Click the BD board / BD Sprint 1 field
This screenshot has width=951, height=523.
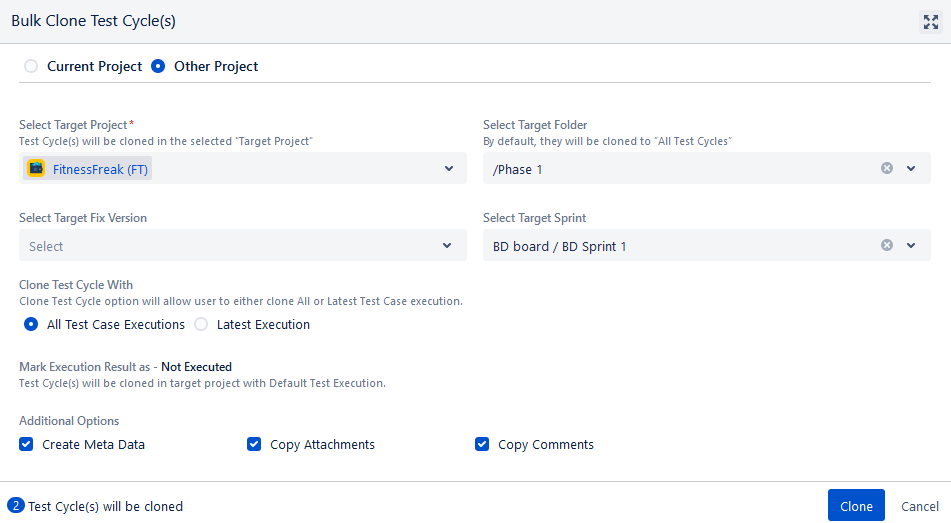[x=707, y=245]
